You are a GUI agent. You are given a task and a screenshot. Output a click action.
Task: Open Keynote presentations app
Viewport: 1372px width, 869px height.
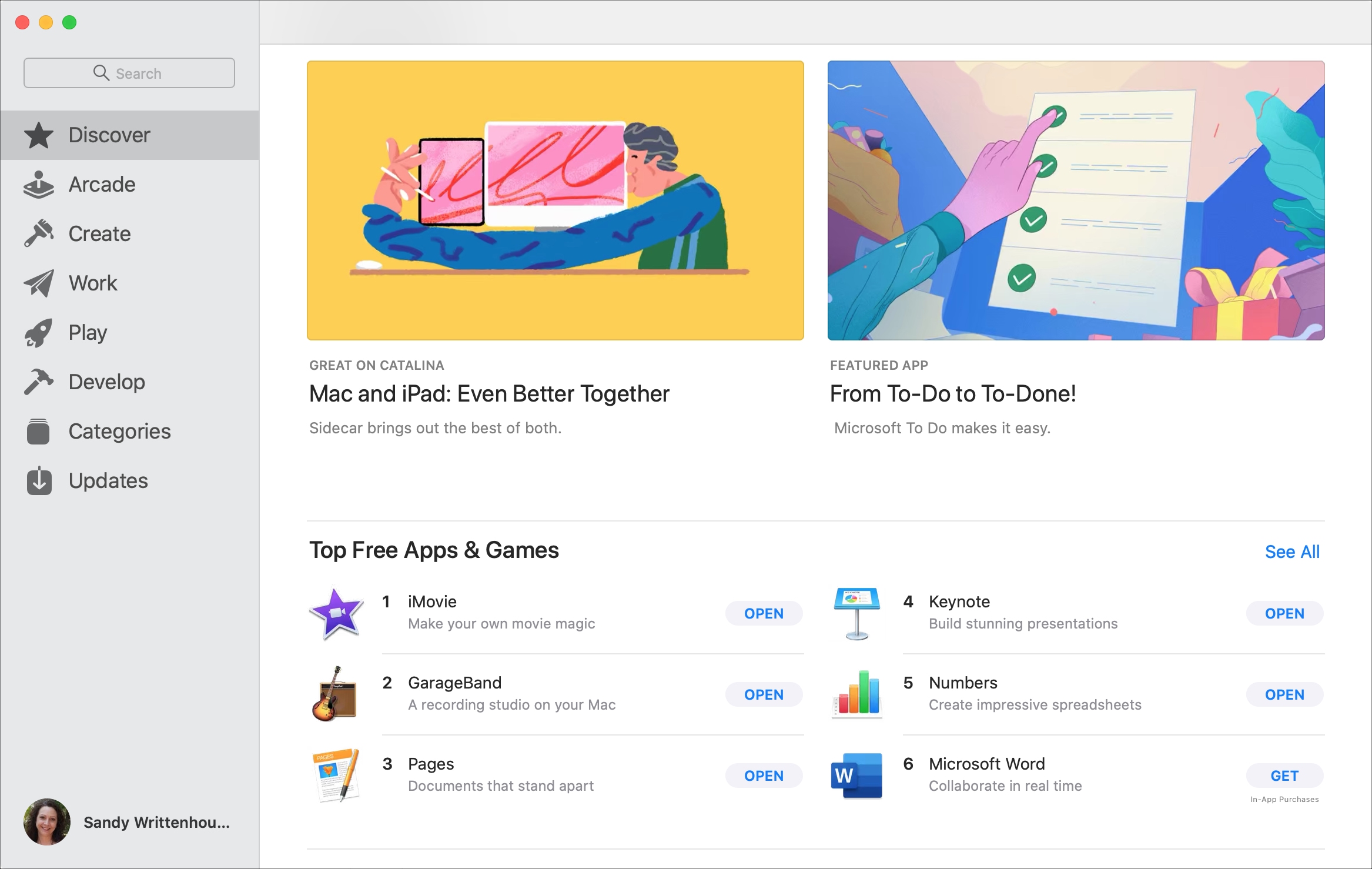(1284, 613)
